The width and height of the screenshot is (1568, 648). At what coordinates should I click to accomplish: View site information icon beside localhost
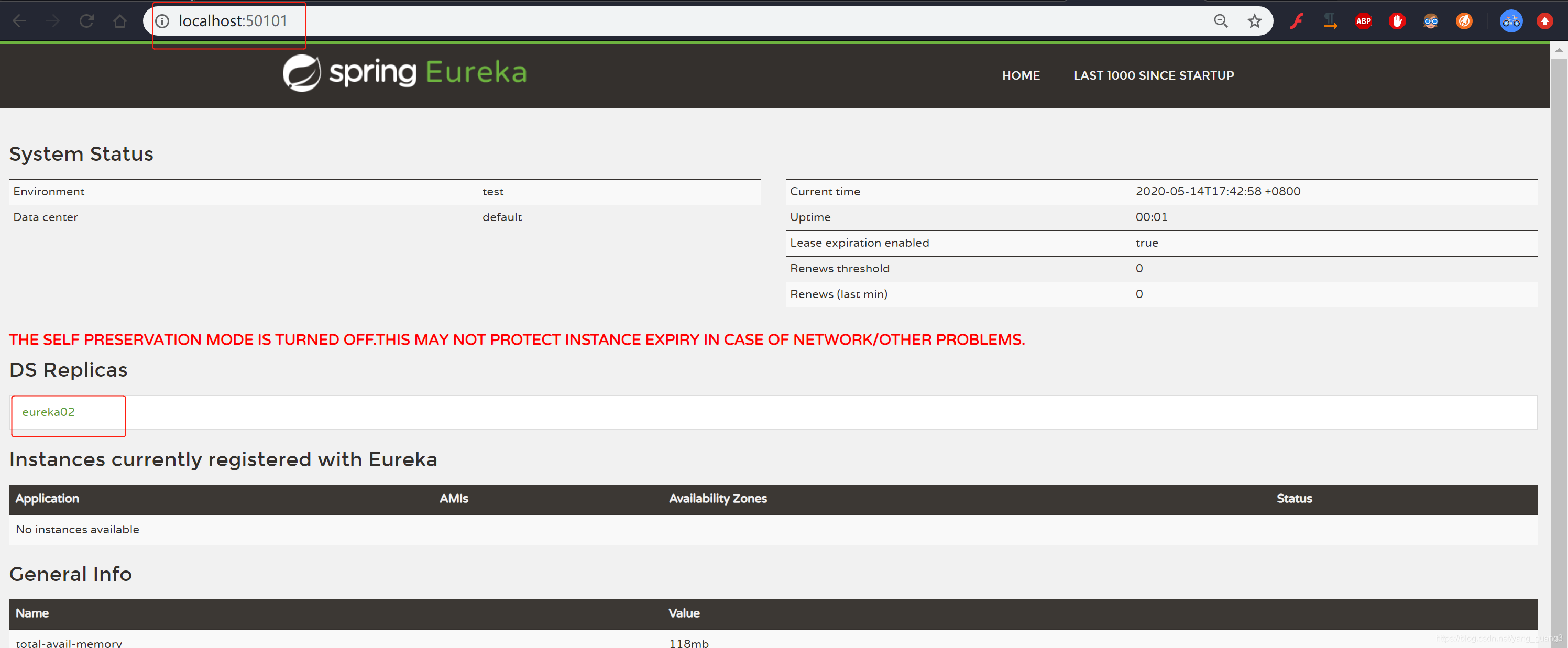tap(162, 21)
